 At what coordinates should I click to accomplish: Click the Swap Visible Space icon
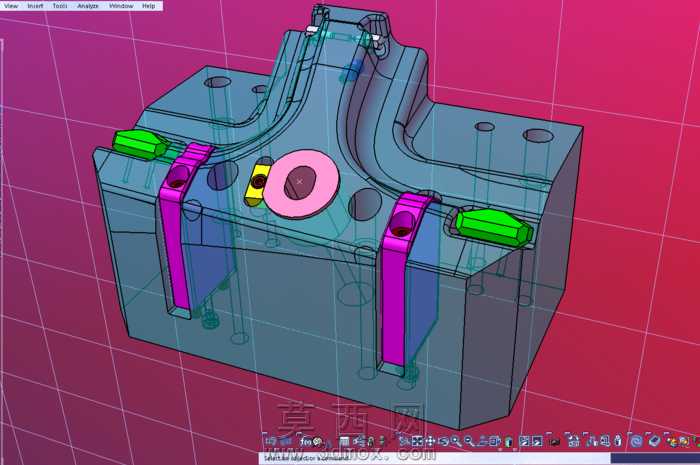(x=538, y=441)
